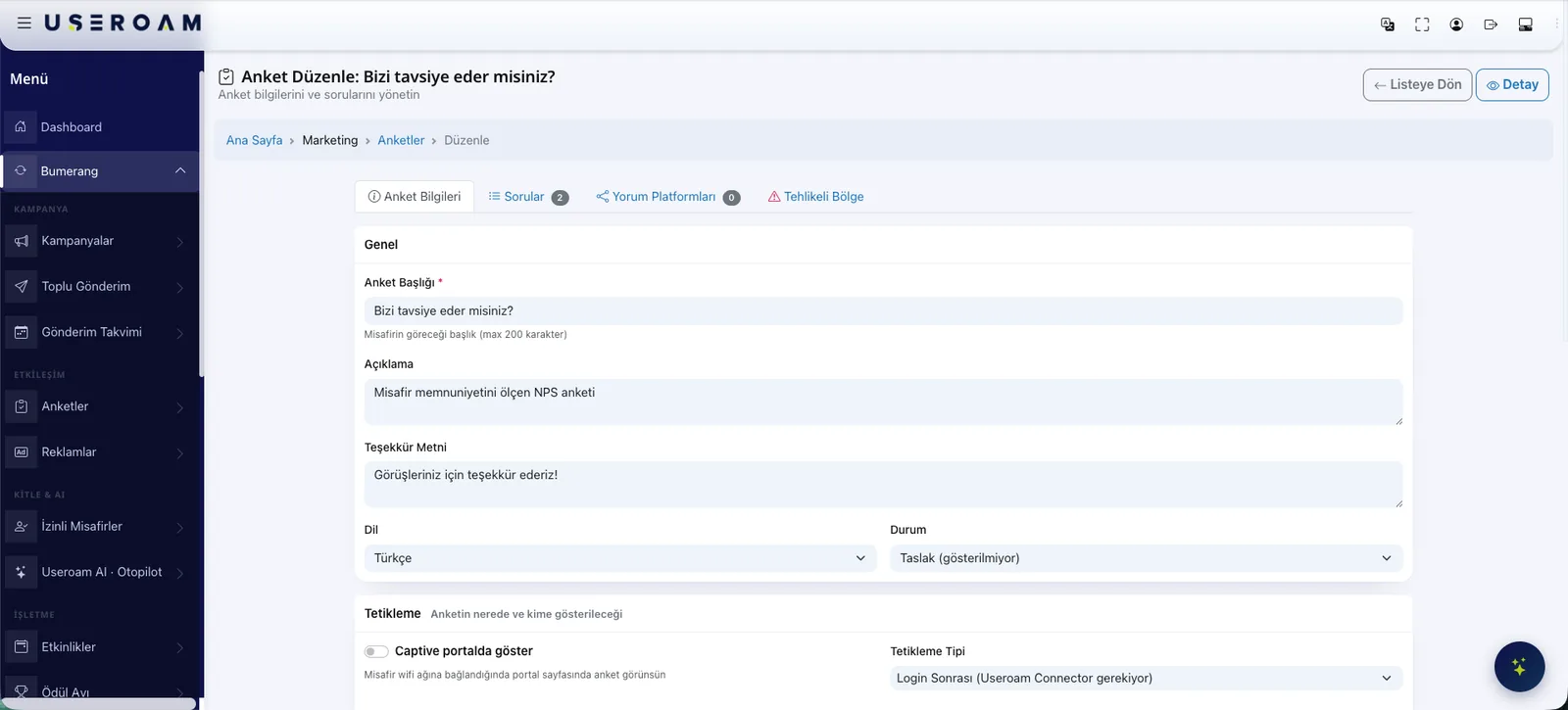The width and height of the screenshot is (1568, 710).
Task: Open the hamburger menu icon
Action: tap(24, 23)
